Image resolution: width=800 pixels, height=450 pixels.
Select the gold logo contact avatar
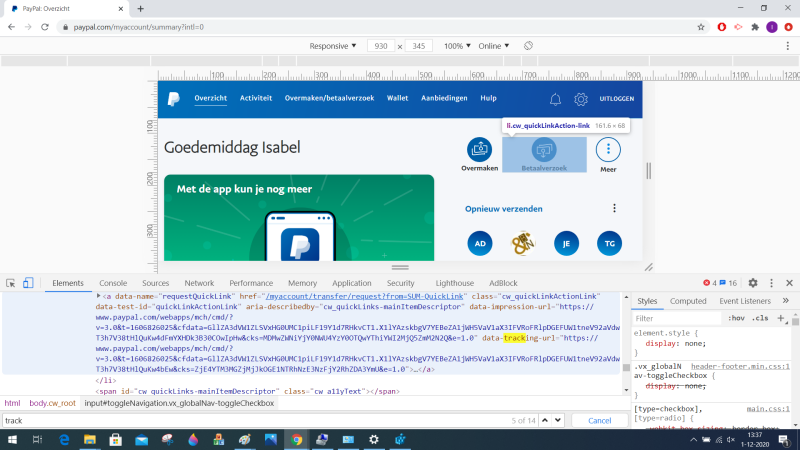pyautogui.click(x=523, y=243)
